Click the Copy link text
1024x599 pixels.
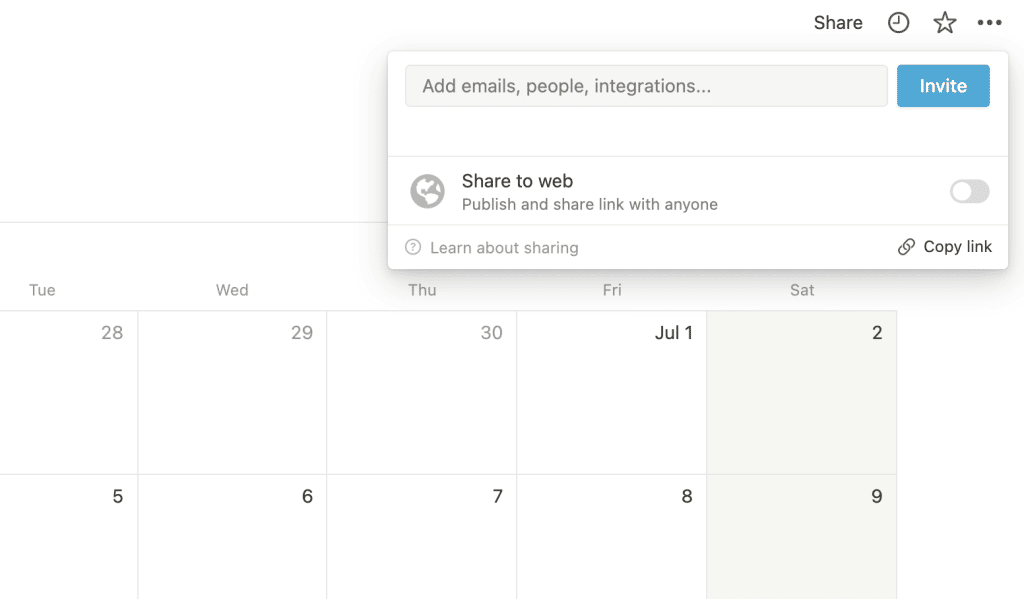click(x=957, y=247)
